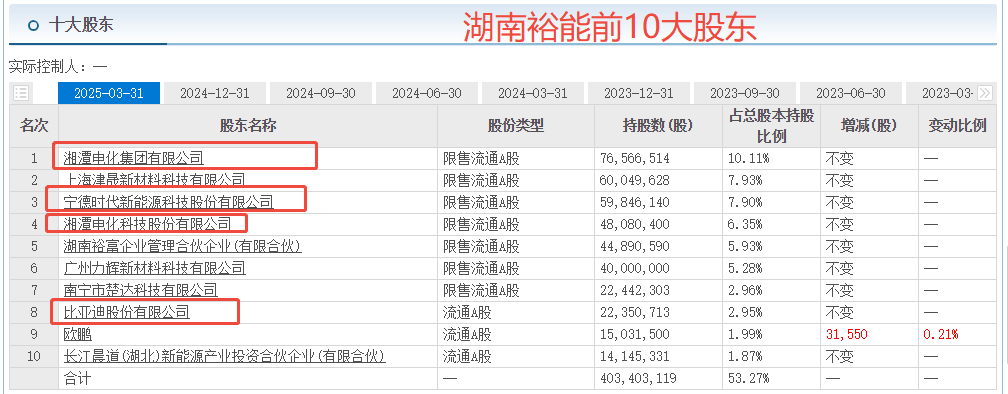Open link 长江晨道(湖北)新能源产业投资合伙企业
1008x394 pixels.
click(x=224, y=356)
